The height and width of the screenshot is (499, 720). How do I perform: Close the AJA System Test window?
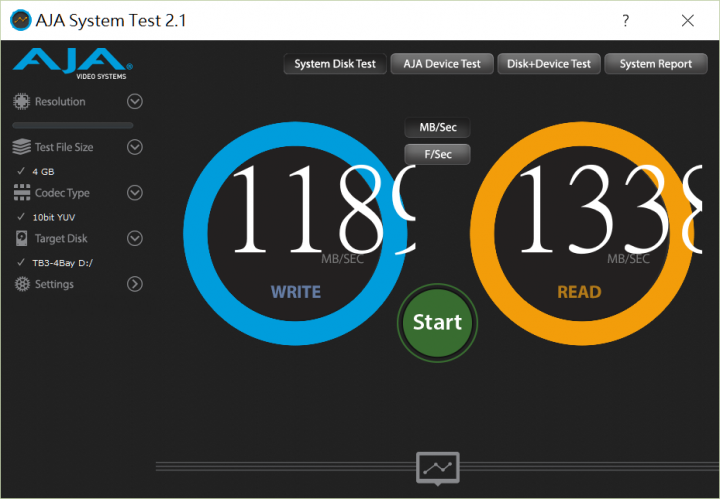pyautogui.click(x=687, y=21)
